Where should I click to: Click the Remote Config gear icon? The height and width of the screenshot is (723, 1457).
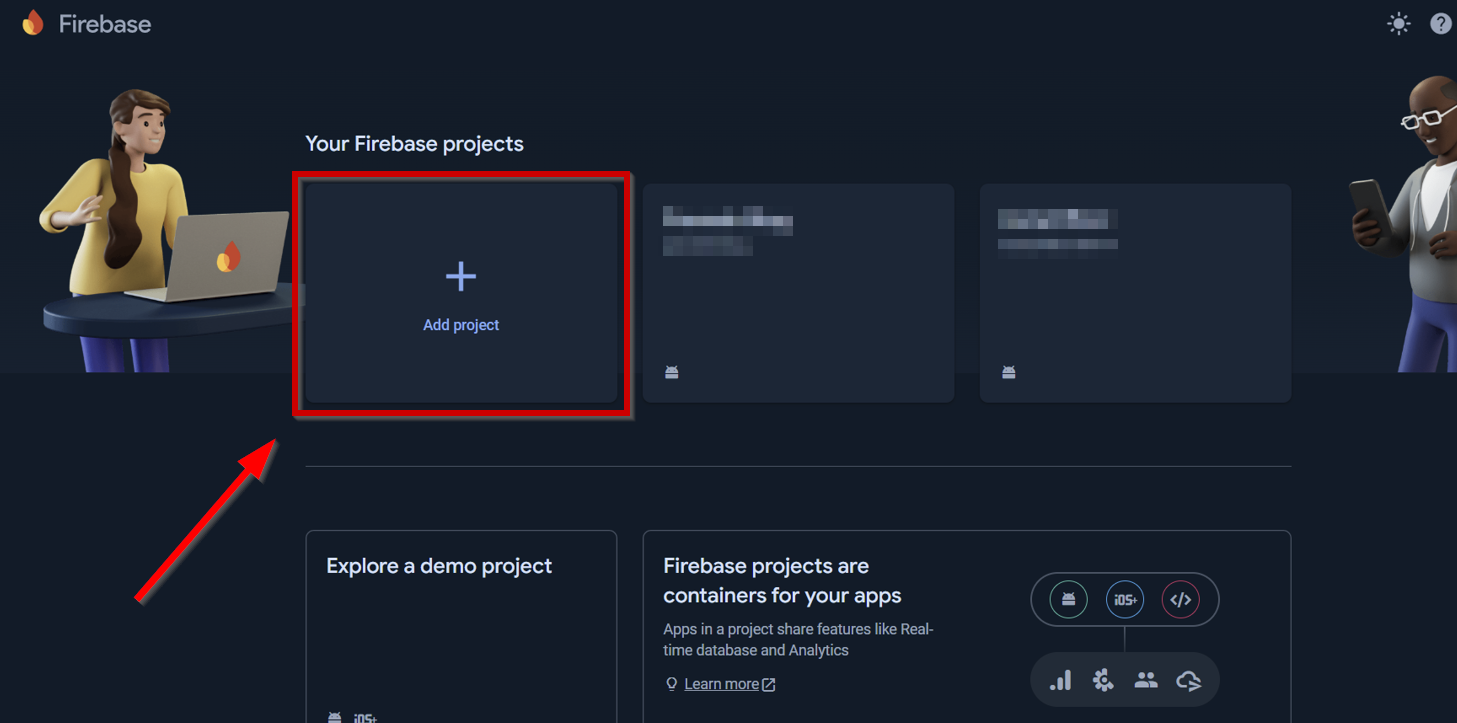(x=1102, y=680)
